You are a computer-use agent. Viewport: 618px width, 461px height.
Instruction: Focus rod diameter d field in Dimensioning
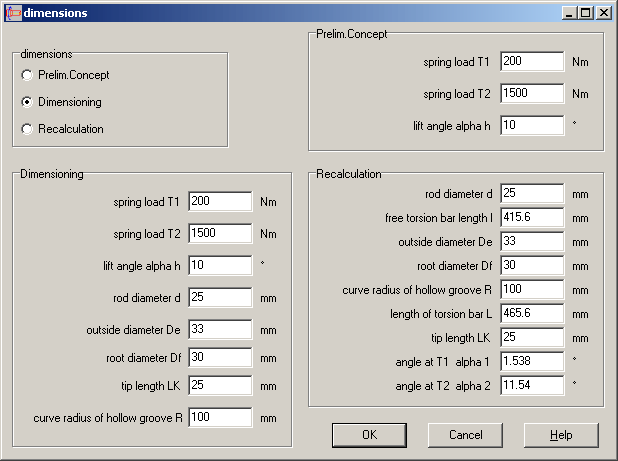tap(220, 297)
